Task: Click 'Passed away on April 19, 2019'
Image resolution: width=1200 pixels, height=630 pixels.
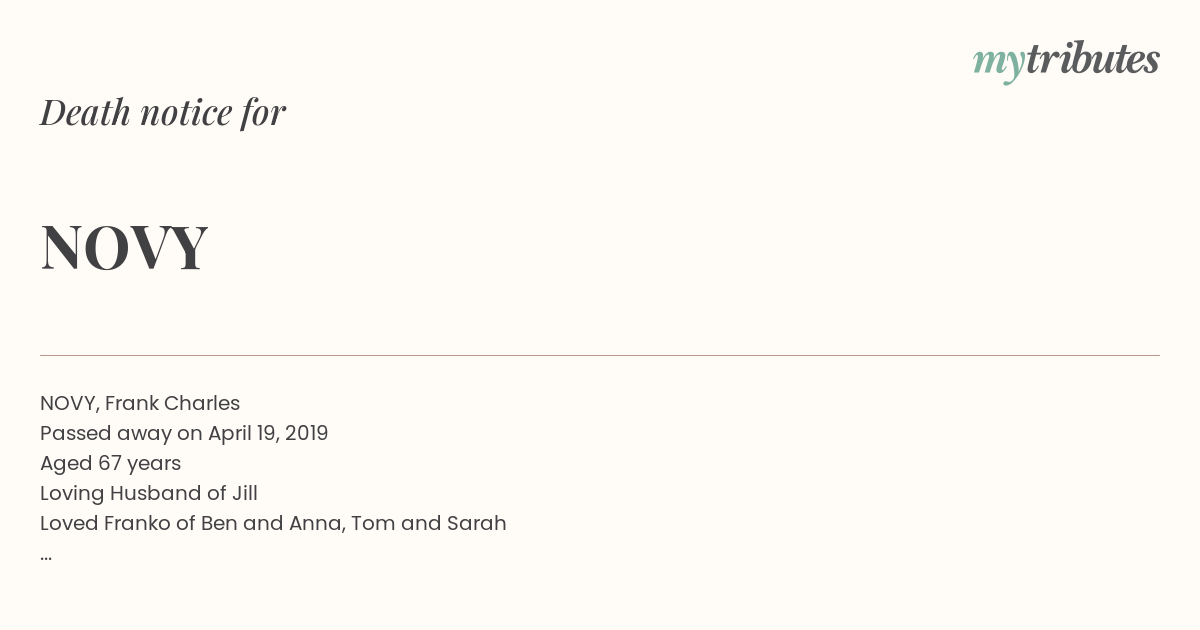Action: click(184, 433)
